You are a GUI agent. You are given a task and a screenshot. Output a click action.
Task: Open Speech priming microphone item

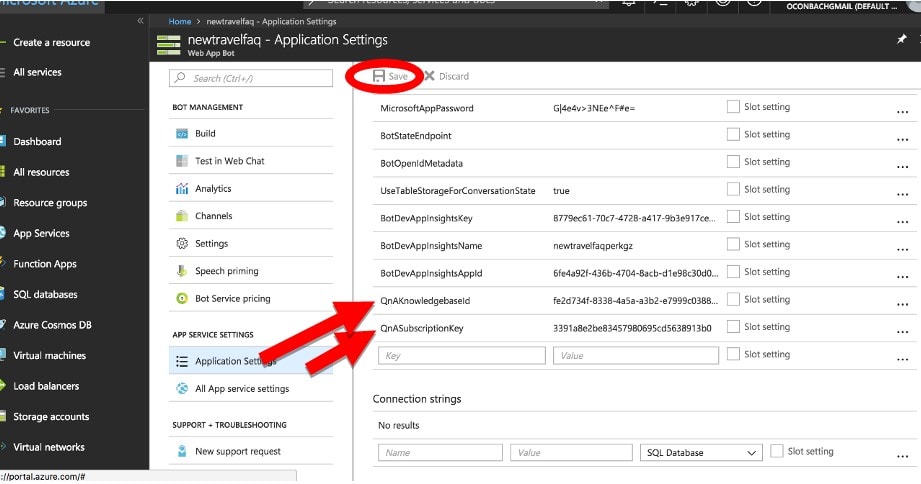tap(226, 271)
